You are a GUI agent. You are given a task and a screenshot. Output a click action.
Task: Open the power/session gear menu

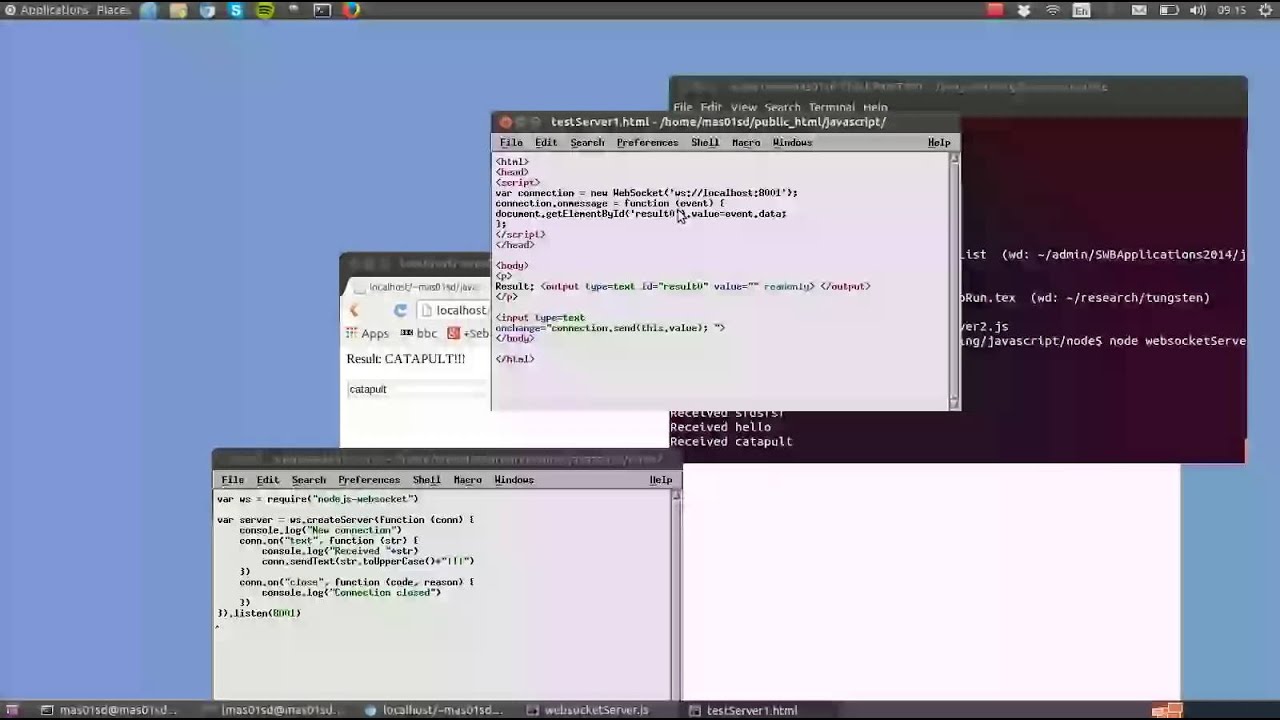[1265, 10]
